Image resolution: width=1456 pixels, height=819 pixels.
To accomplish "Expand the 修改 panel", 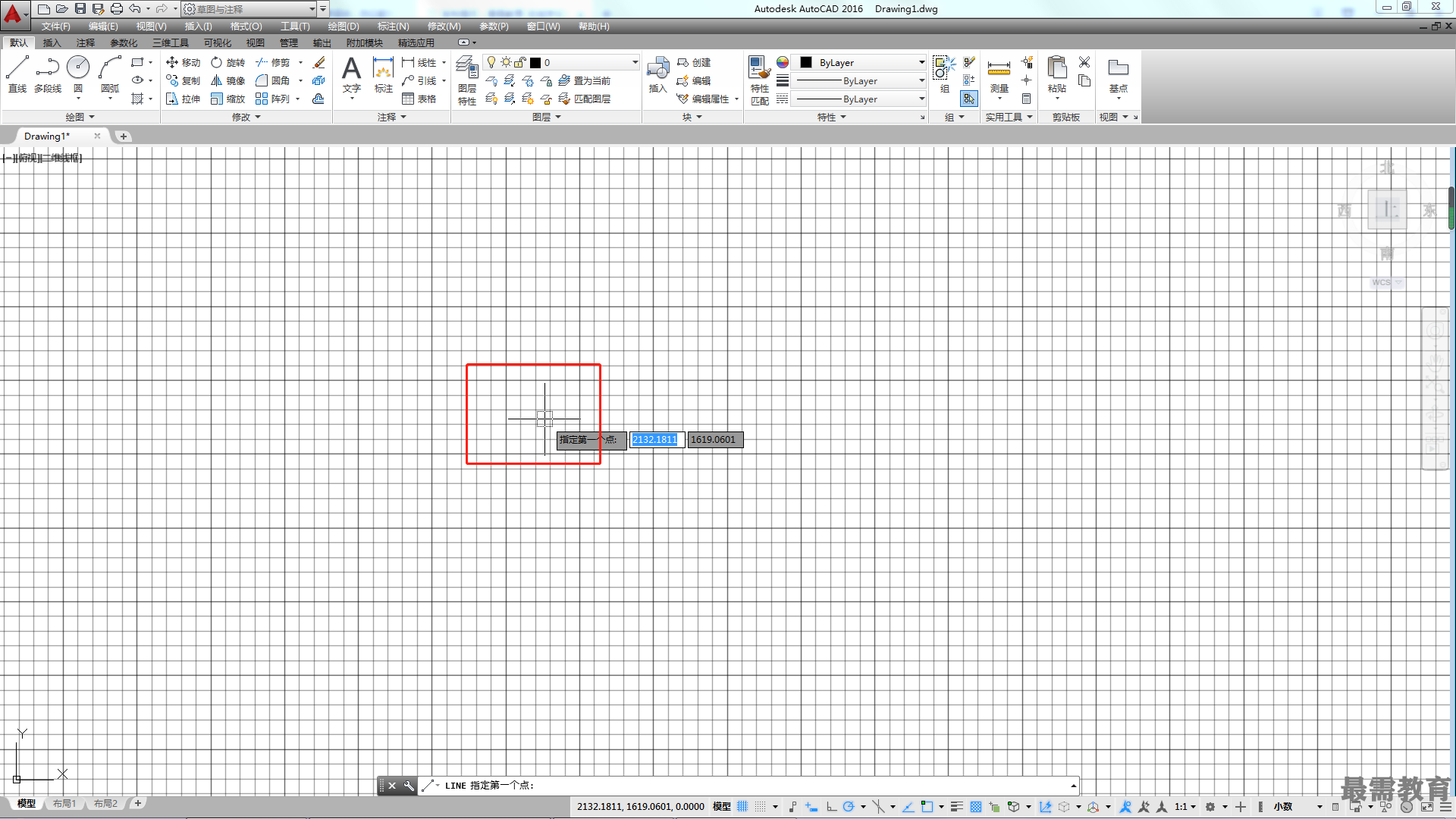I will [246, 117].
